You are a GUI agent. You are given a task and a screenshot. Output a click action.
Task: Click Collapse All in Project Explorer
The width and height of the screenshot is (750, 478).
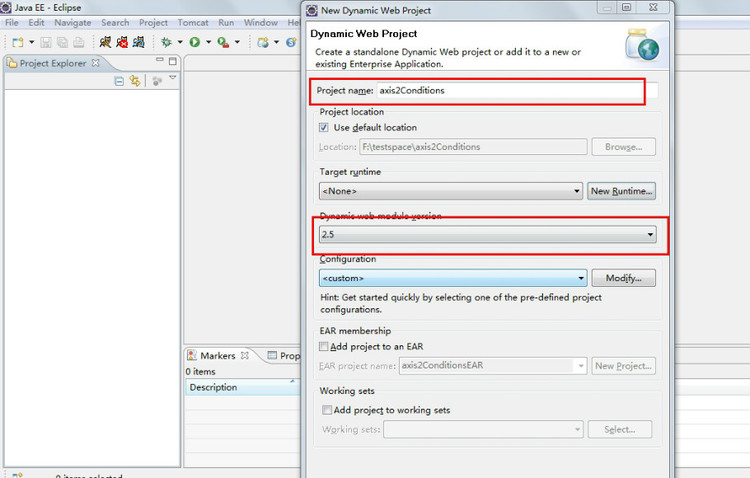tap(119, 81)
